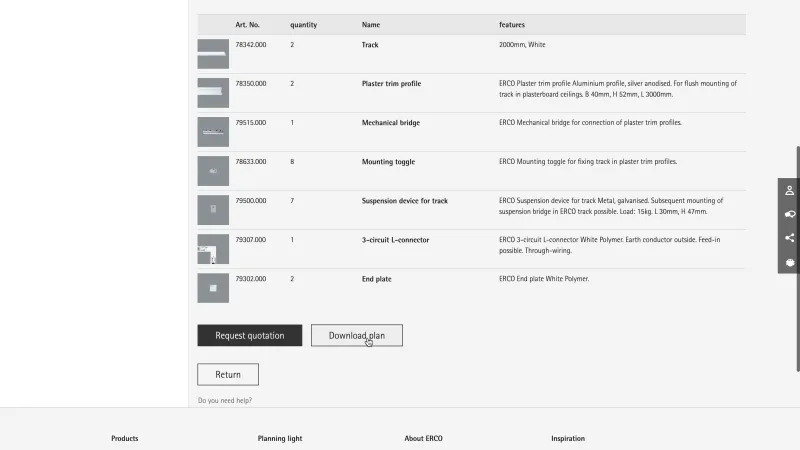Click the Mounting toggle thumbnail image
Viewport: 800px width, 450px height.
pyautogui.click(x=213, y=171)
